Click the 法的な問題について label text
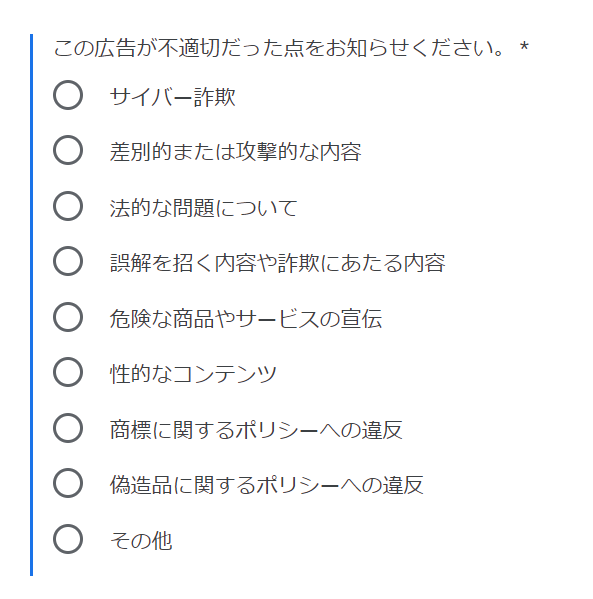Screen dimensions: 593x599 pyautogui.click(x=204, y=208)
